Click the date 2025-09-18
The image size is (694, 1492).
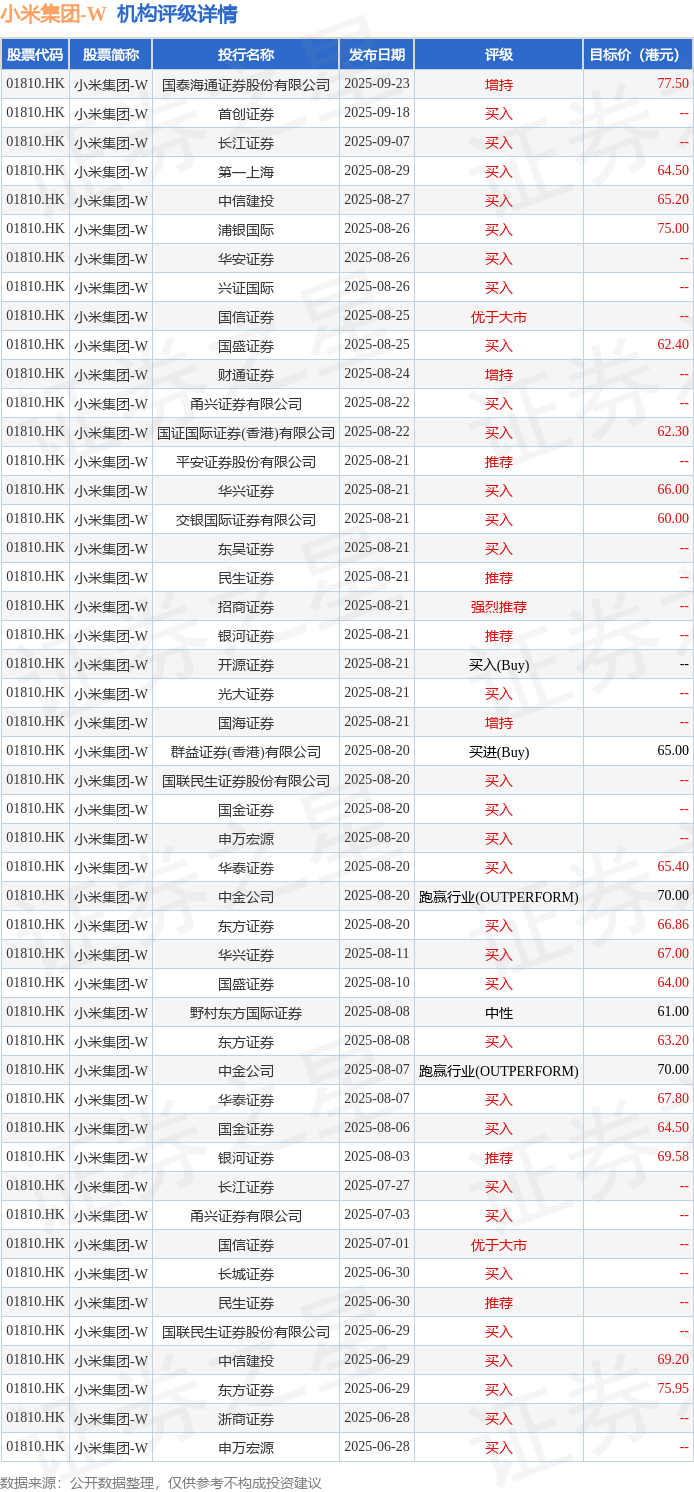click(377, 113)
